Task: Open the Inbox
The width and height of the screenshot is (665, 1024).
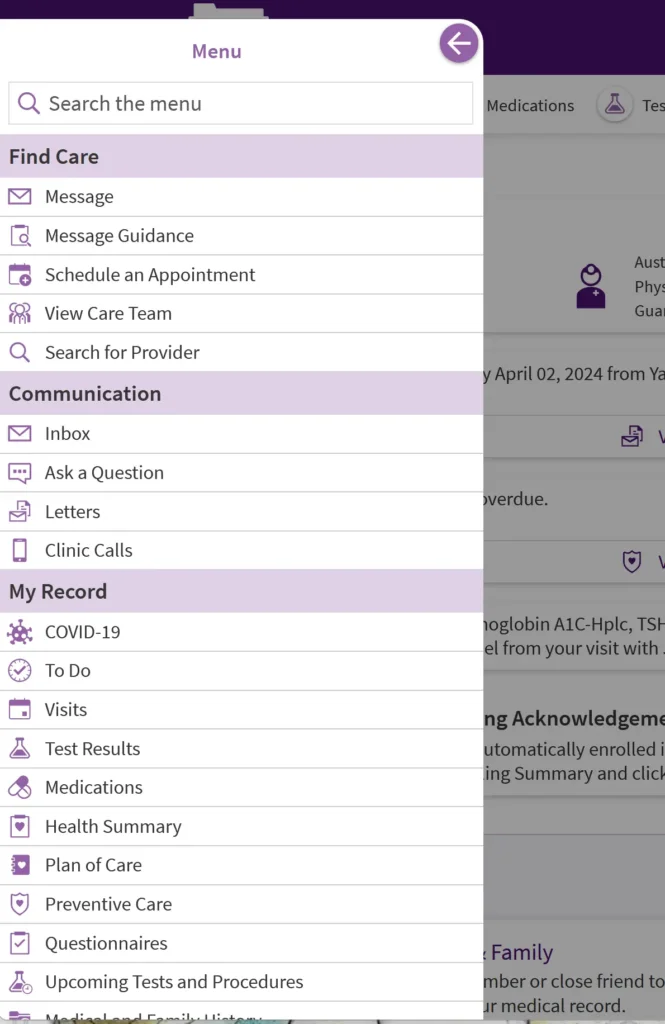Action: [242, 434]
